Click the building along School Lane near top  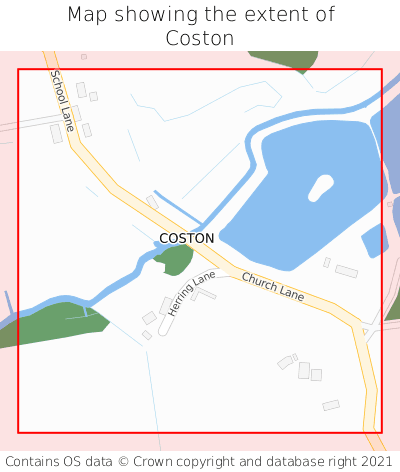pyautogui.click(x=81, y=90)
